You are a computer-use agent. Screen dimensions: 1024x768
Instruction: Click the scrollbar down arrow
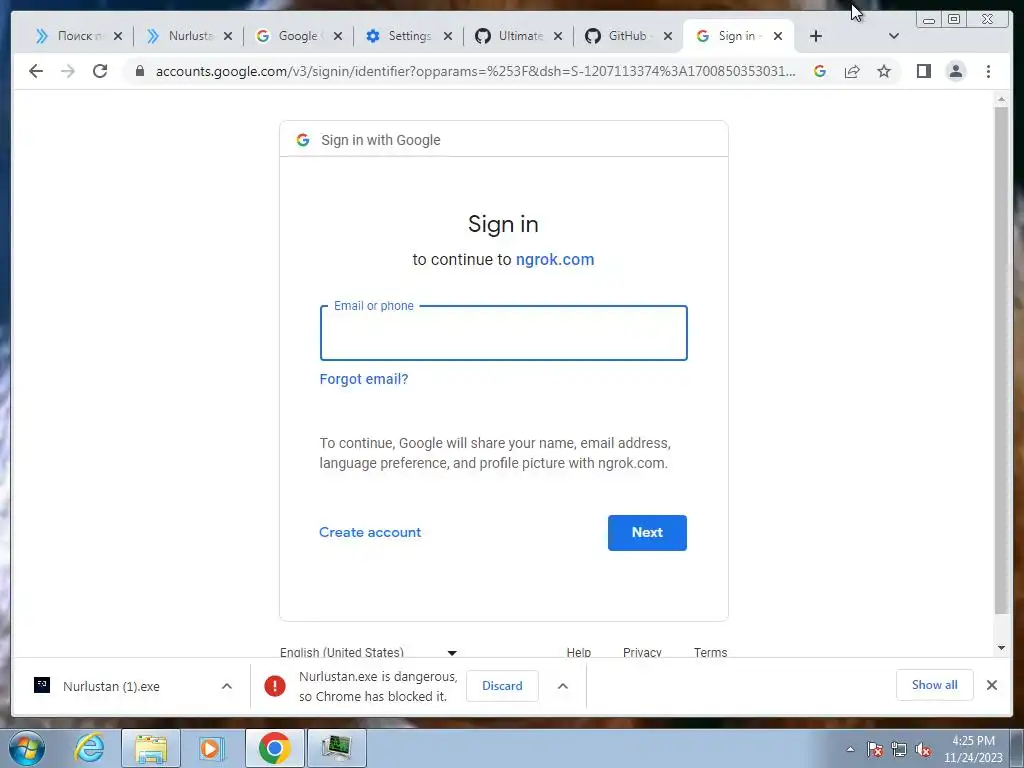coord(1001,648)
